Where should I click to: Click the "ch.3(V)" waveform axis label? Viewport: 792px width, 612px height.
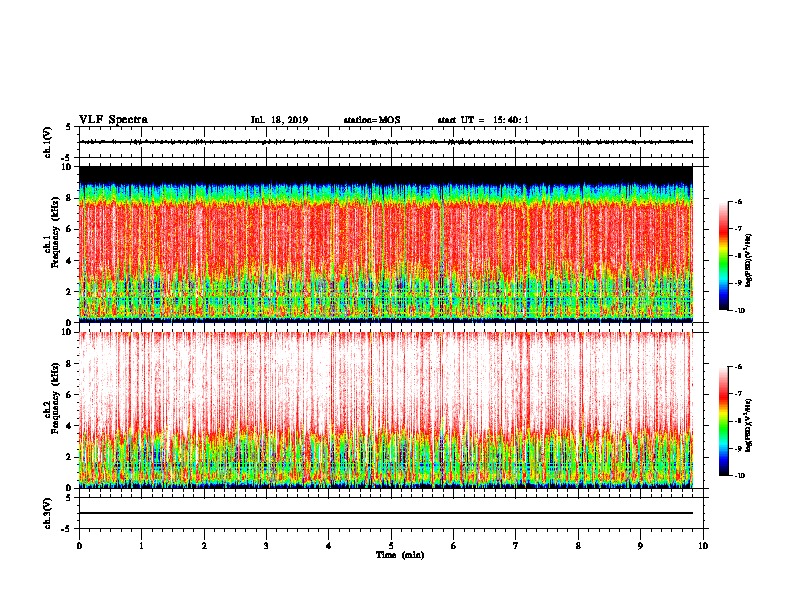pyautogui.click(x=47, y=513)
